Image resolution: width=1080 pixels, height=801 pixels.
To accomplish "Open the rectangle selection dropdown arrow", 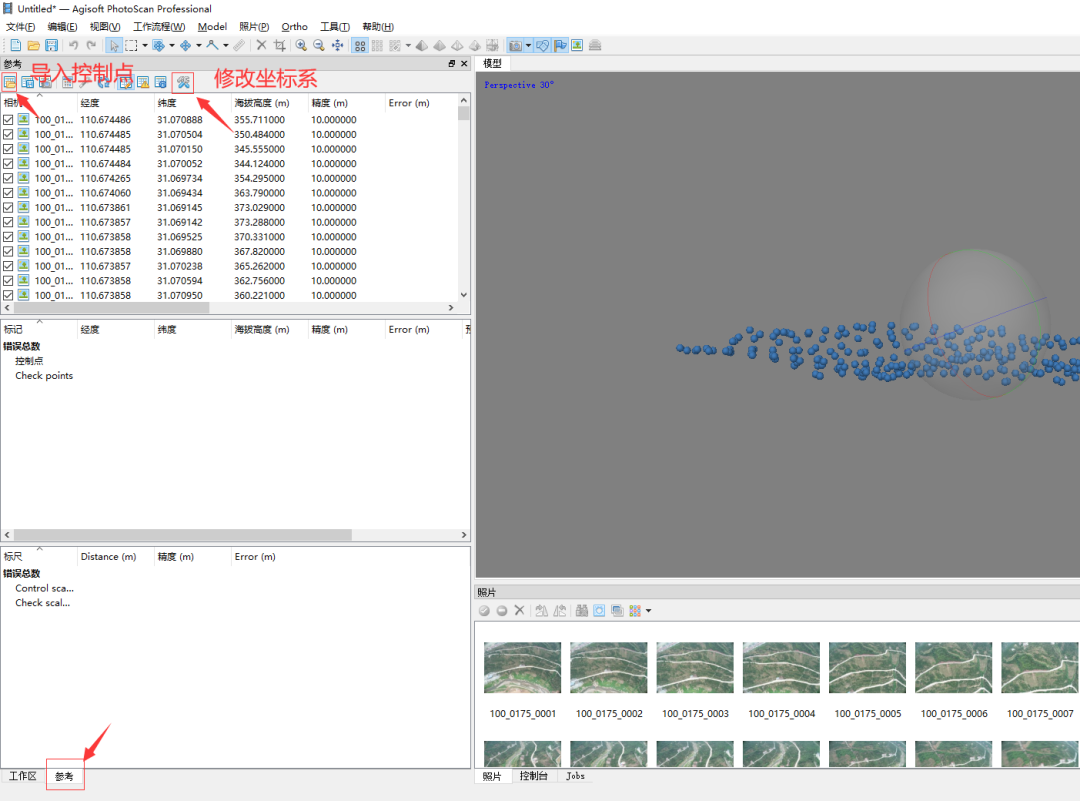I will pyautogui.click(x=144, y=45).
